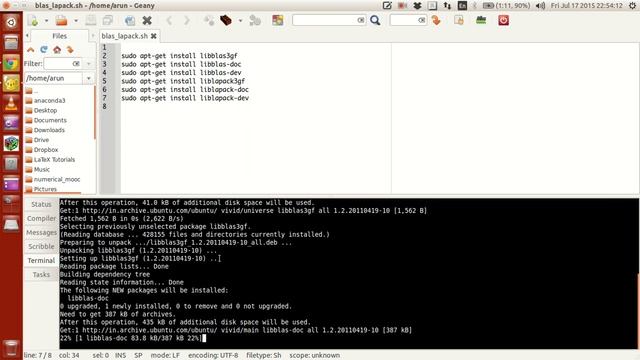Create a new file with toolbar New icon

click(33, 20)
